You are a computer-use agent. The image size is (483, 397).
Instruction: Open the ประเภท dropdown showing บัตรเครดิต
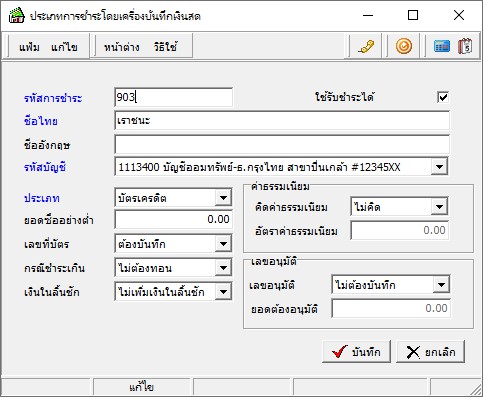click(223, 198)
